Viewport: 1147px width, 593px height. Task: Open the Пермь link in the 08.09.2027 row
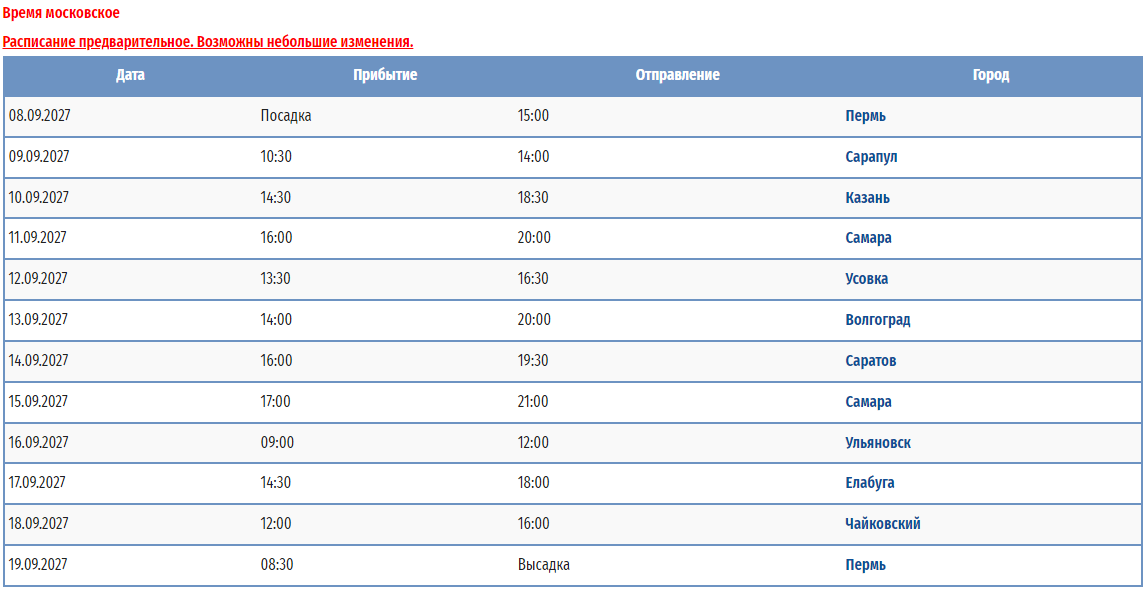pos(865,116)
